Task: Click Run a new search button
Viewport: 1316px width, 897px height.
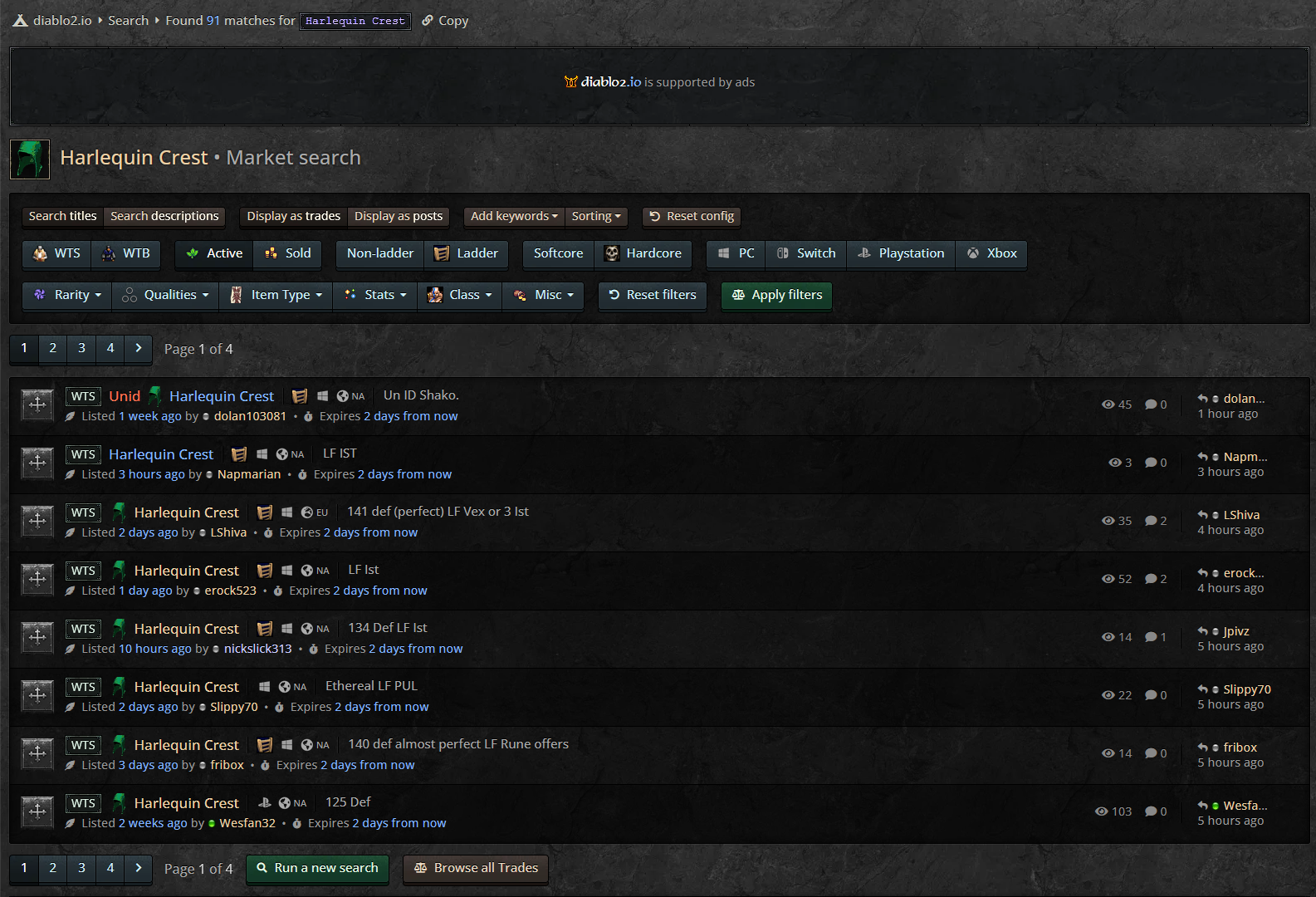Action: [x=317, y=868]
